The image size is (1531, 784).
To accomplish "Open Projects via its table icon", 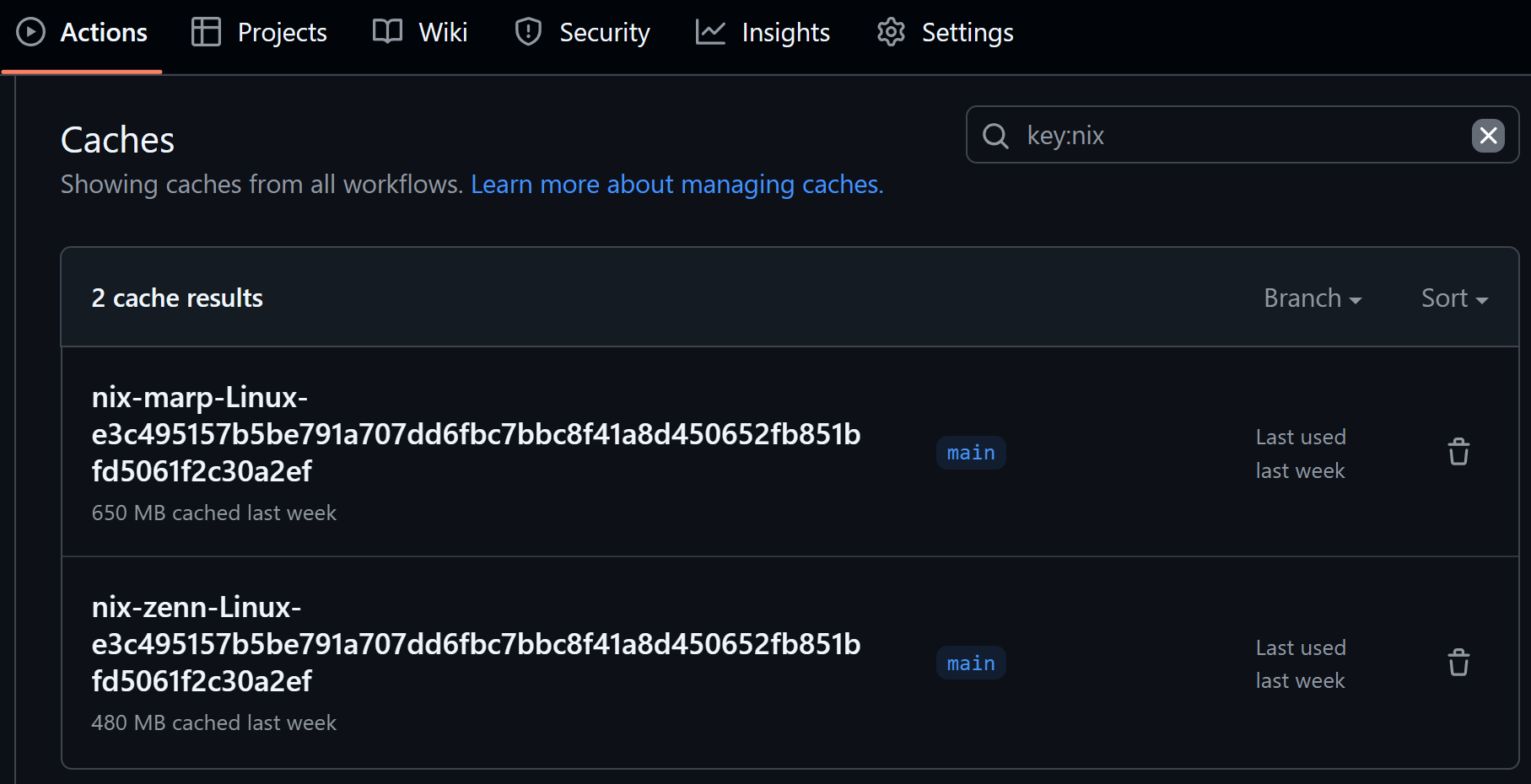I will pyautogui.click(x=205, y=32).
